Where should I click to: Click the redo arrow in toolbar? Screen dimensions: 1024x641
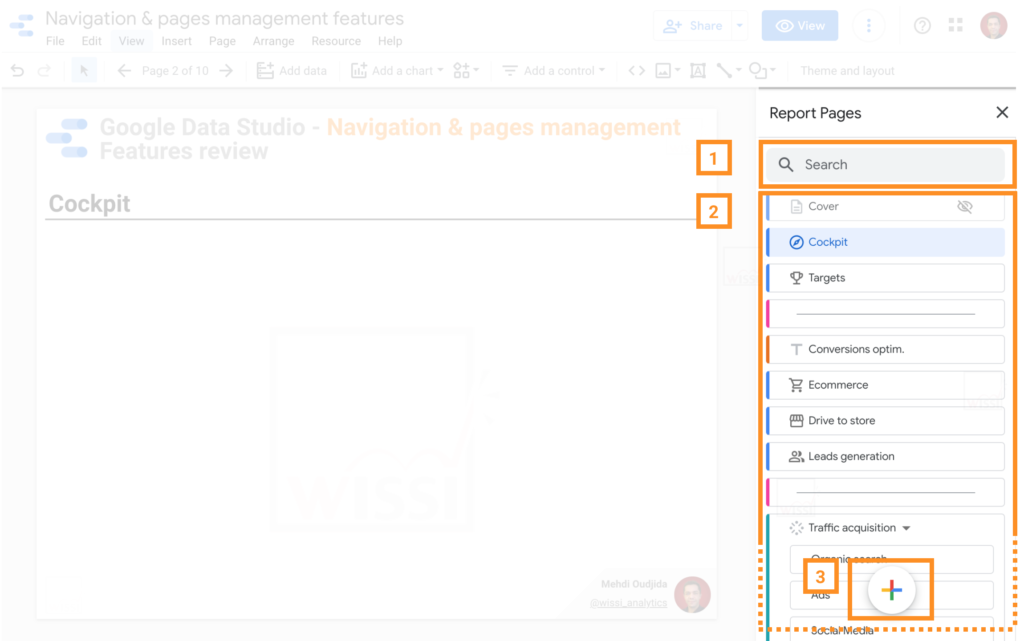[44, 70]
